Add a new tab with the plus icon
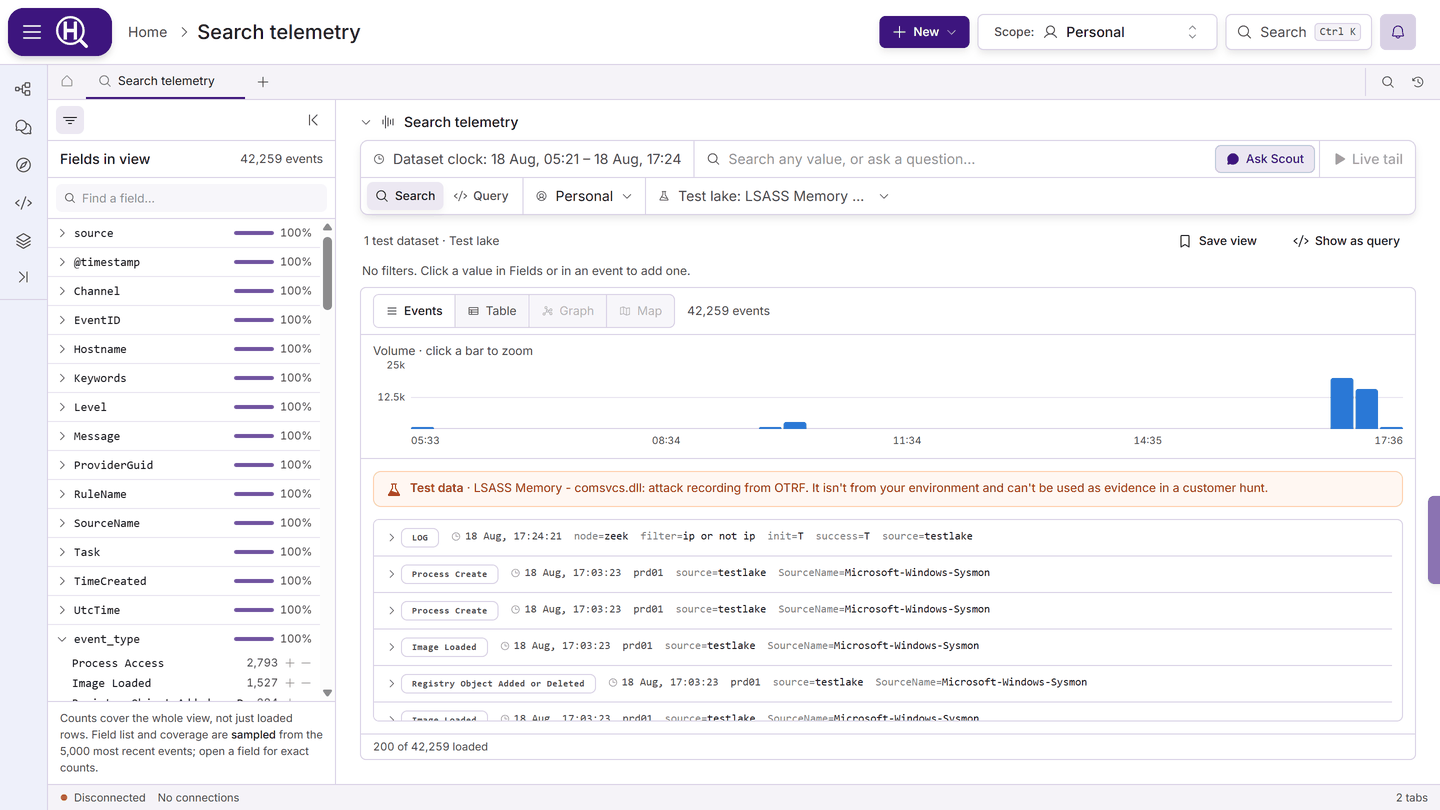1440x810 pixels. tap(263, 82)
